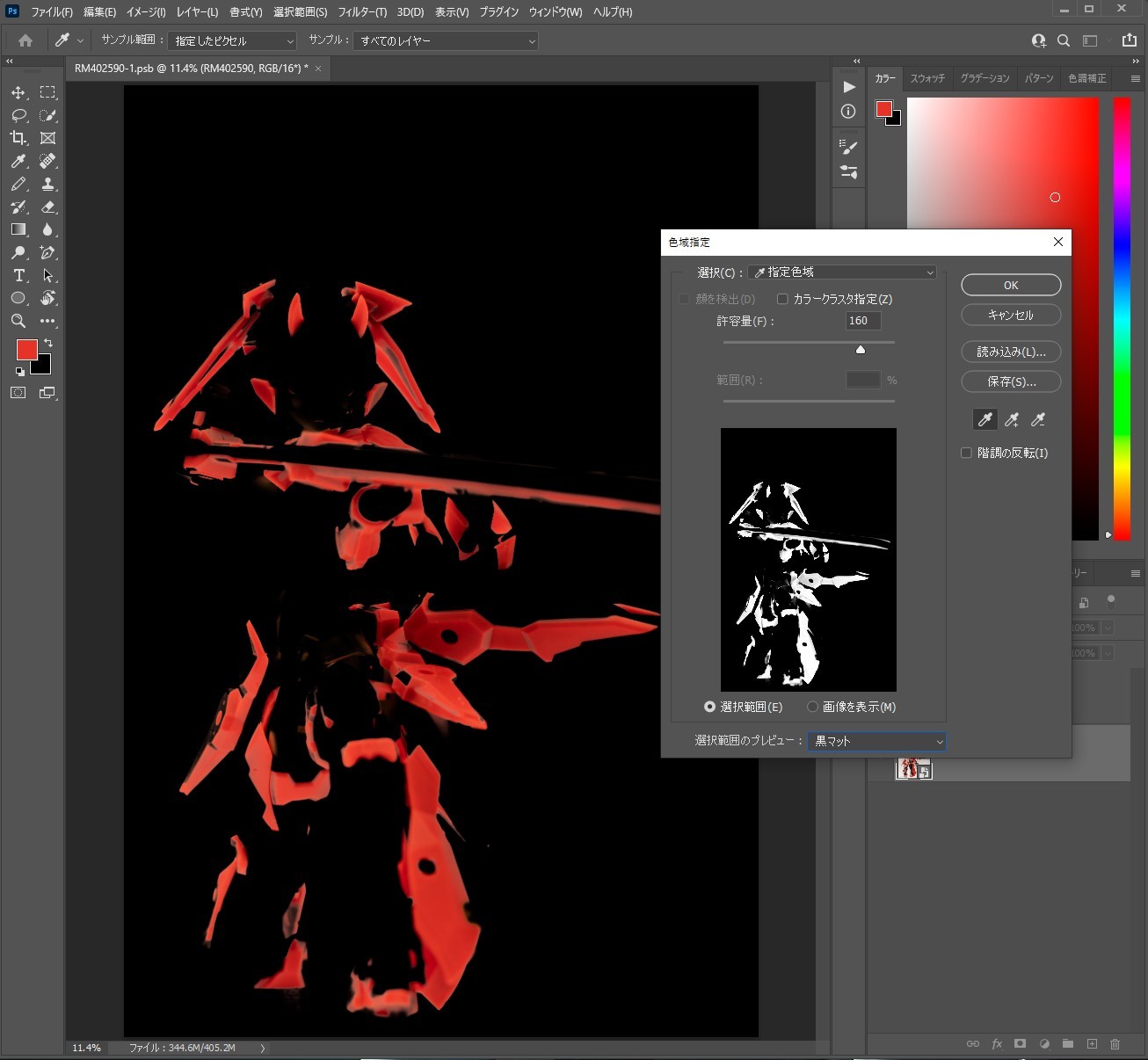Click 保存(S)... button

click(x=1011, y=381)
